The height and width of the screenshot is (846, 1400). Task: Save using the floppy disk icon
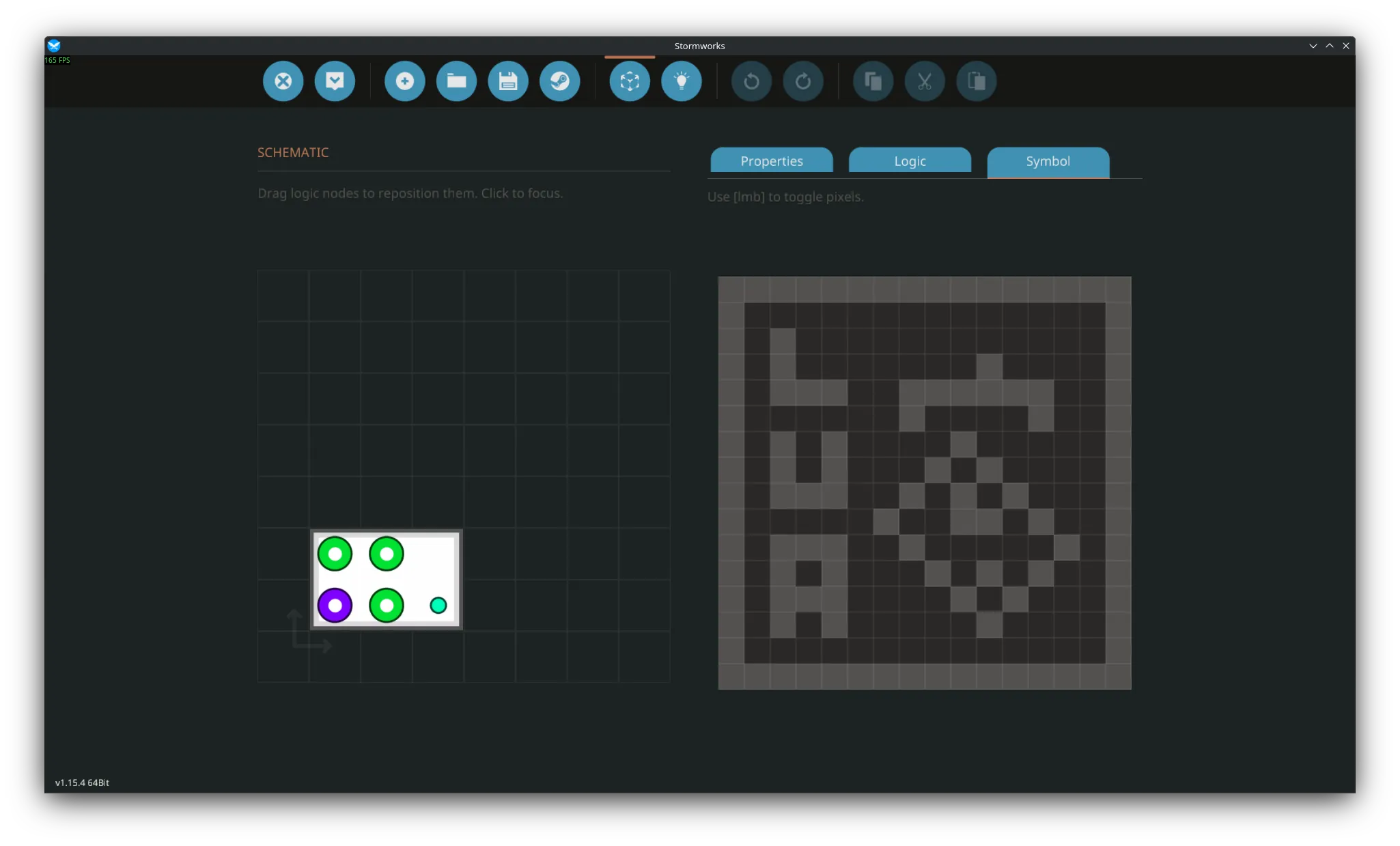pos(508,81)
